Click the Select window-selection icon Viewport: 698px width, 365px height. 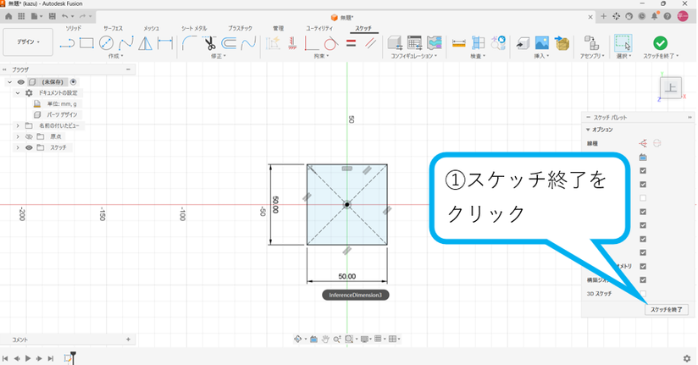(623, 43)
